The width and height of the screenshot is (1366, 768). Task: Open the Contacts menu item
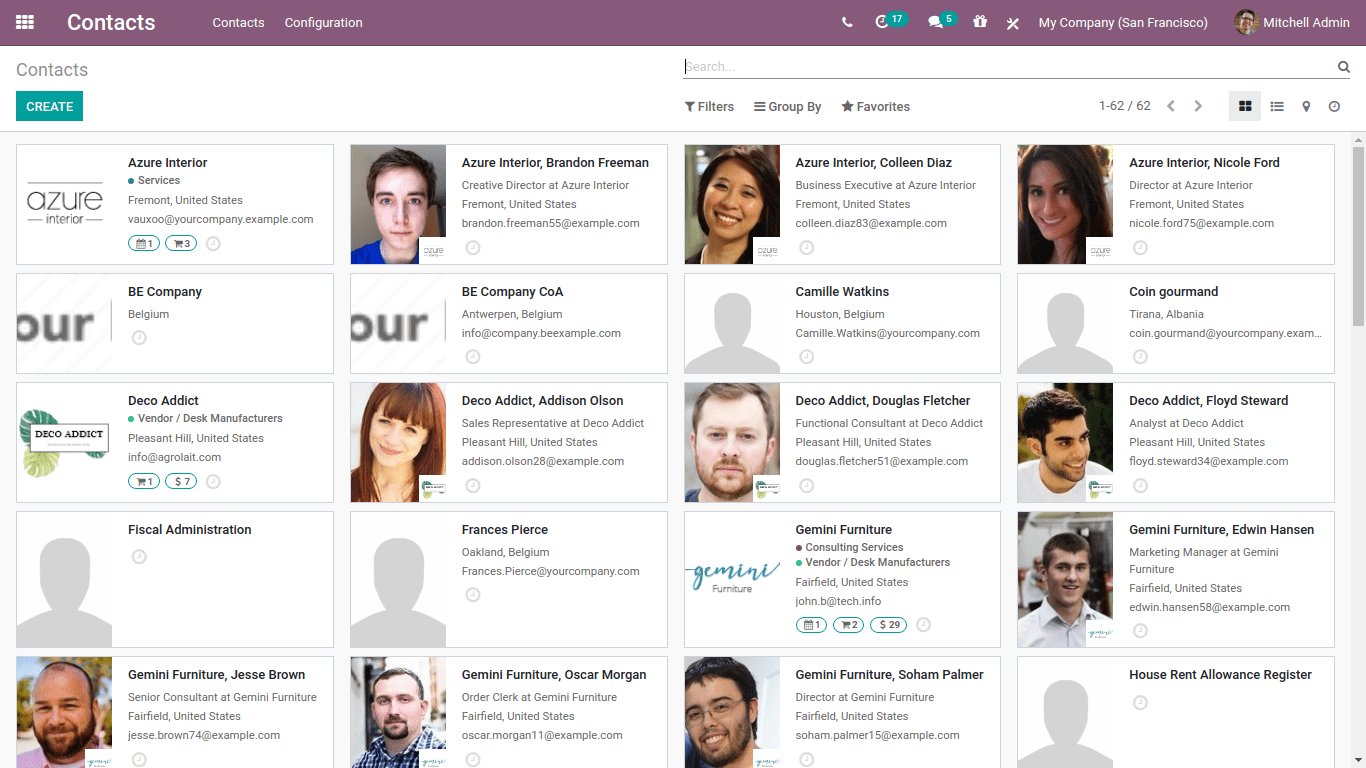click(x=238, y=22)
